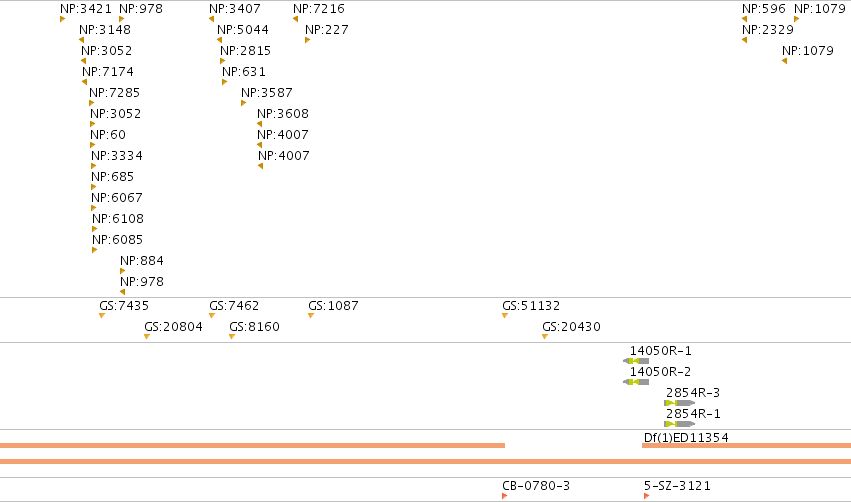Select the NP:7285 insertion marker
Viewport: 851px width, 502px height.
[x=92, y=103]
